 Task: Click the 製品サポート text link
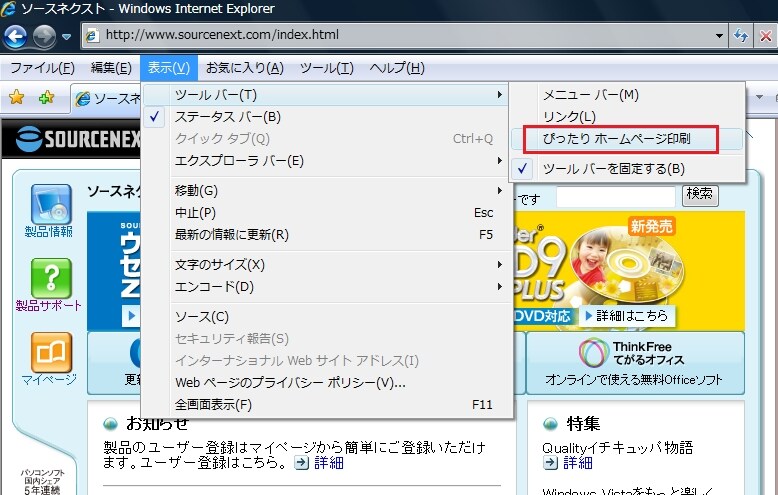[49, 306]
